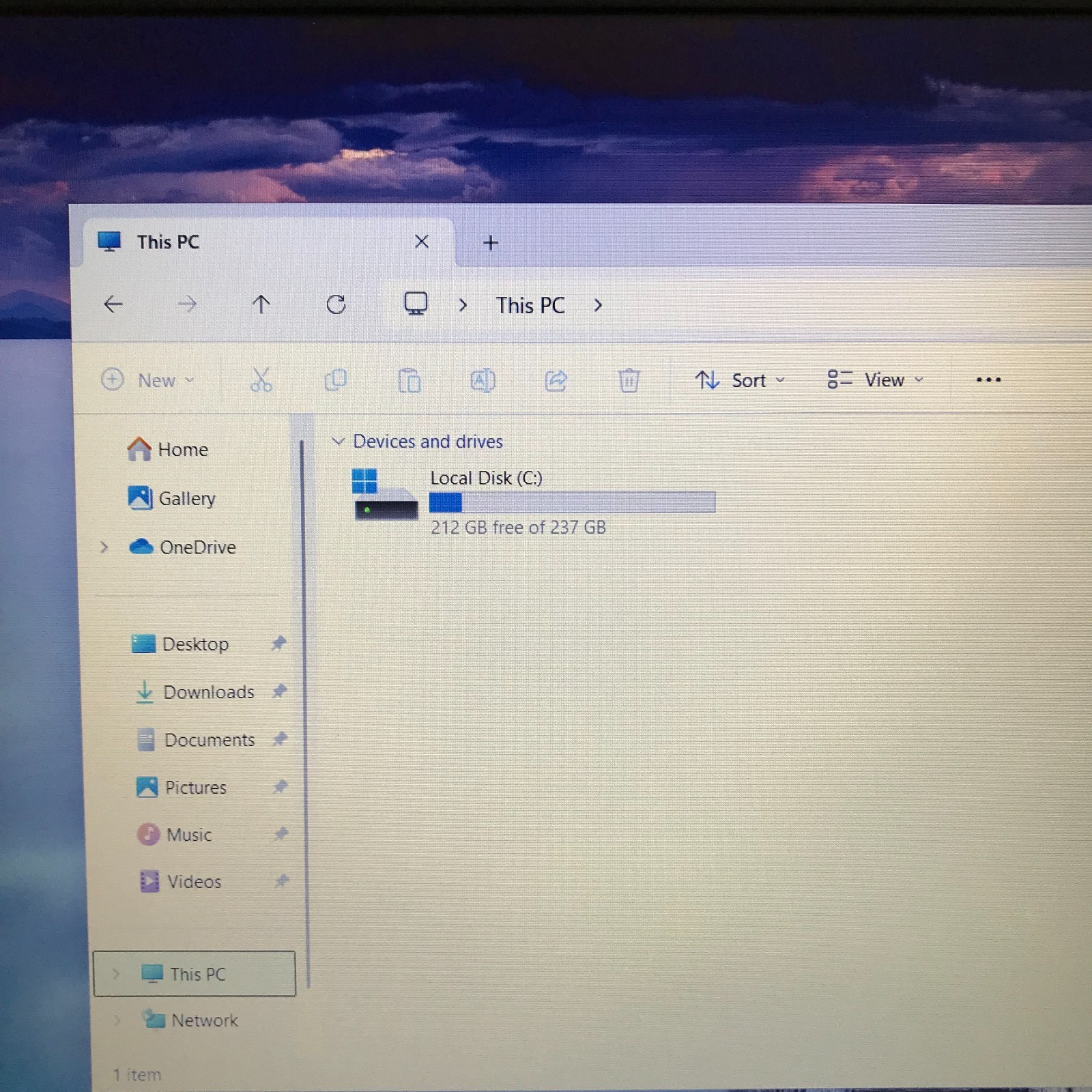Open the See more three-dots menu
The width and height of the screenshot is (1092, 1092).
pyautogui.click(x=988, y=379)
